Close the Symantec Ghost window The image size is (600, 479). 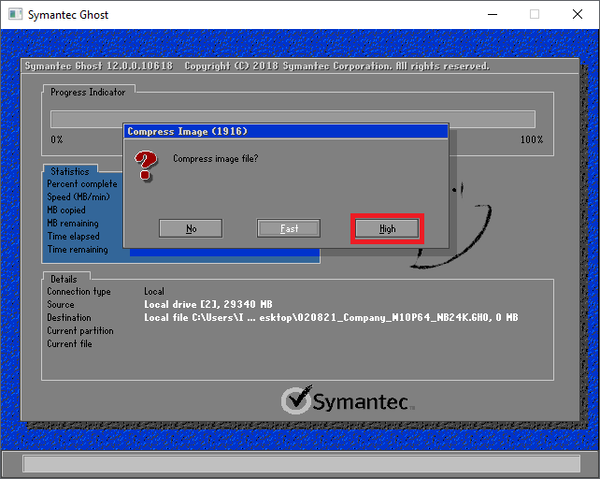pos(577,15)
